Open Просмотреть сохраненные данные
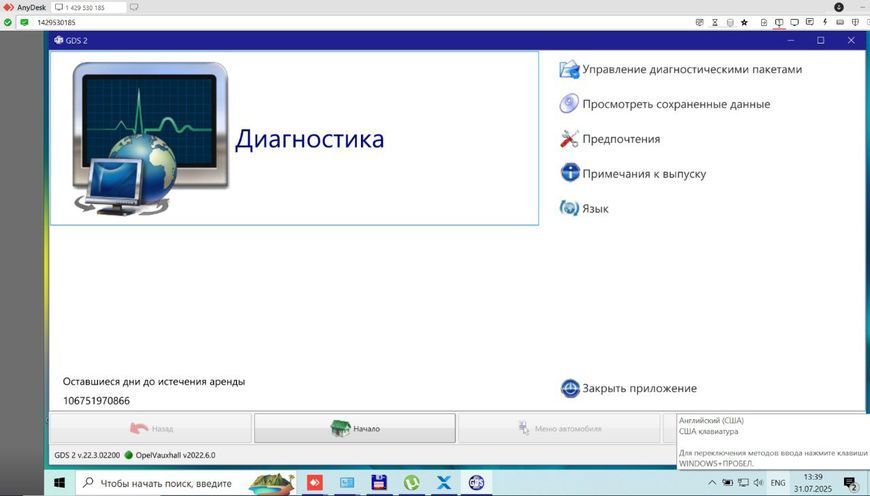Image resolution: width=870 pixels, height=496 pixels. (x=676, y=104)
